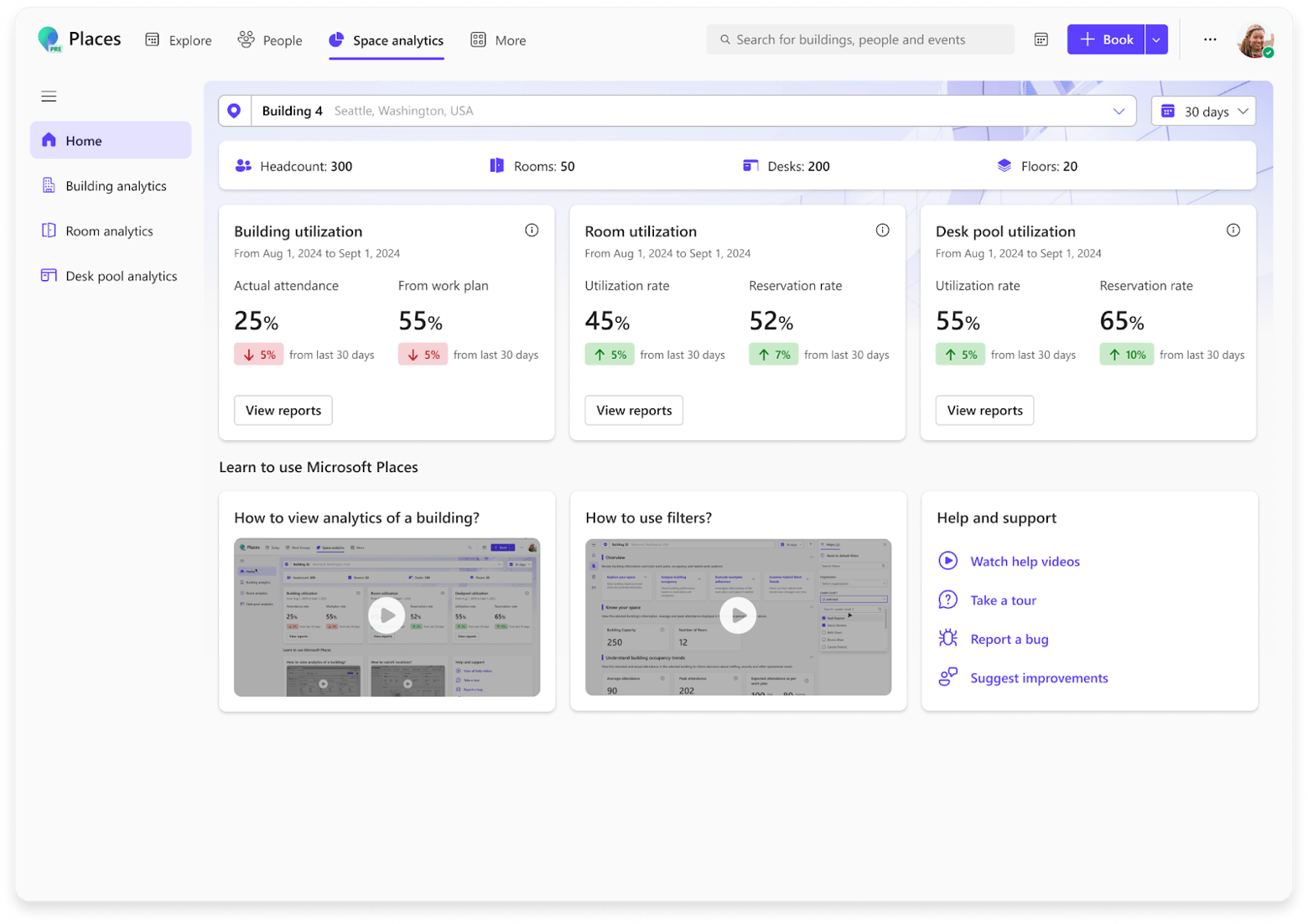This screenshot has height=924, width=1308.
Task: Click the Places logo icon
Action: tap(49, 39)
